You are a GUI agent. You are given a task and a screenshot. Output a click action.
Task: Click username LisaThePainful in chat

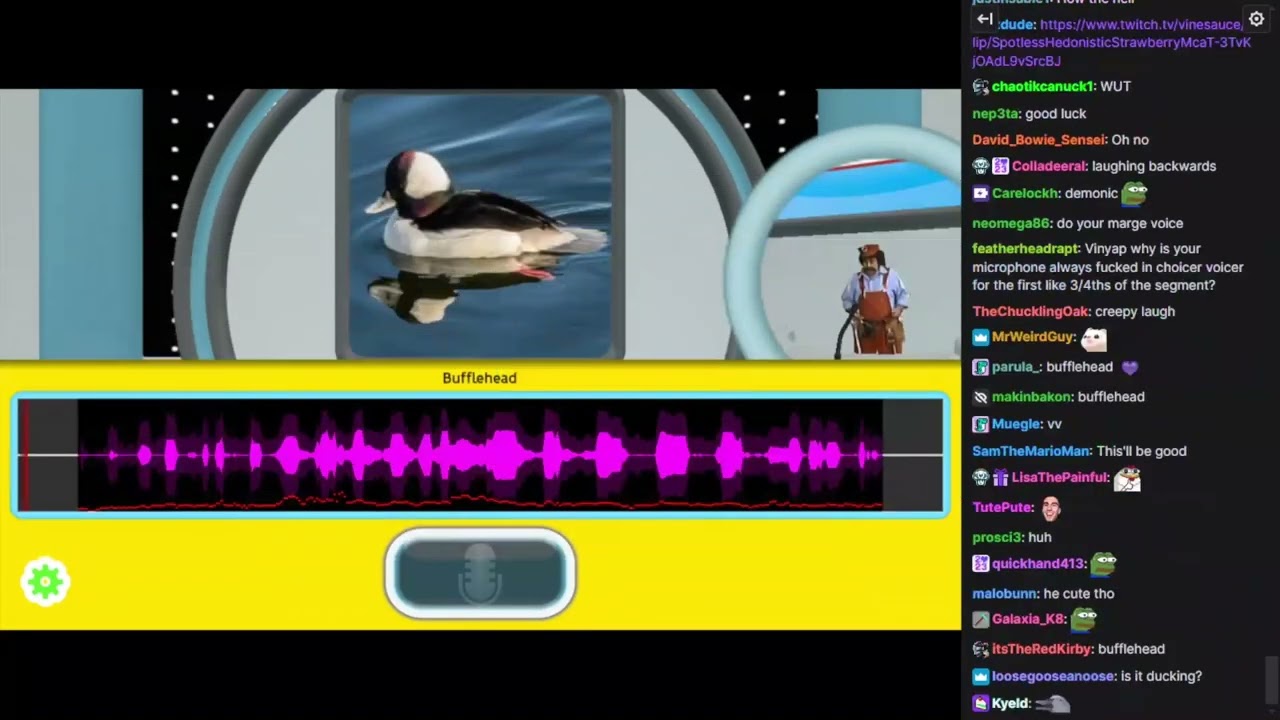[1060, 478]
